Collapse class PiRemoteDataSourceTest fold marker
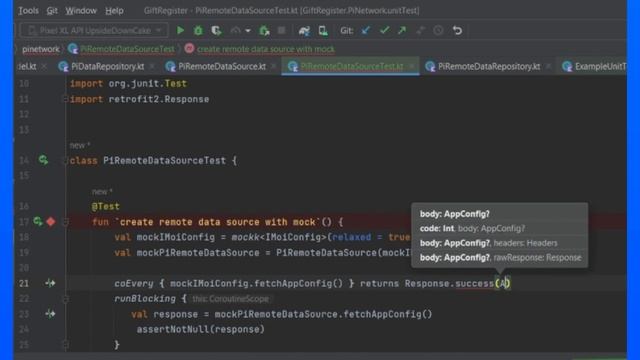Screen dimensions: 640x360 coord(65,160)
